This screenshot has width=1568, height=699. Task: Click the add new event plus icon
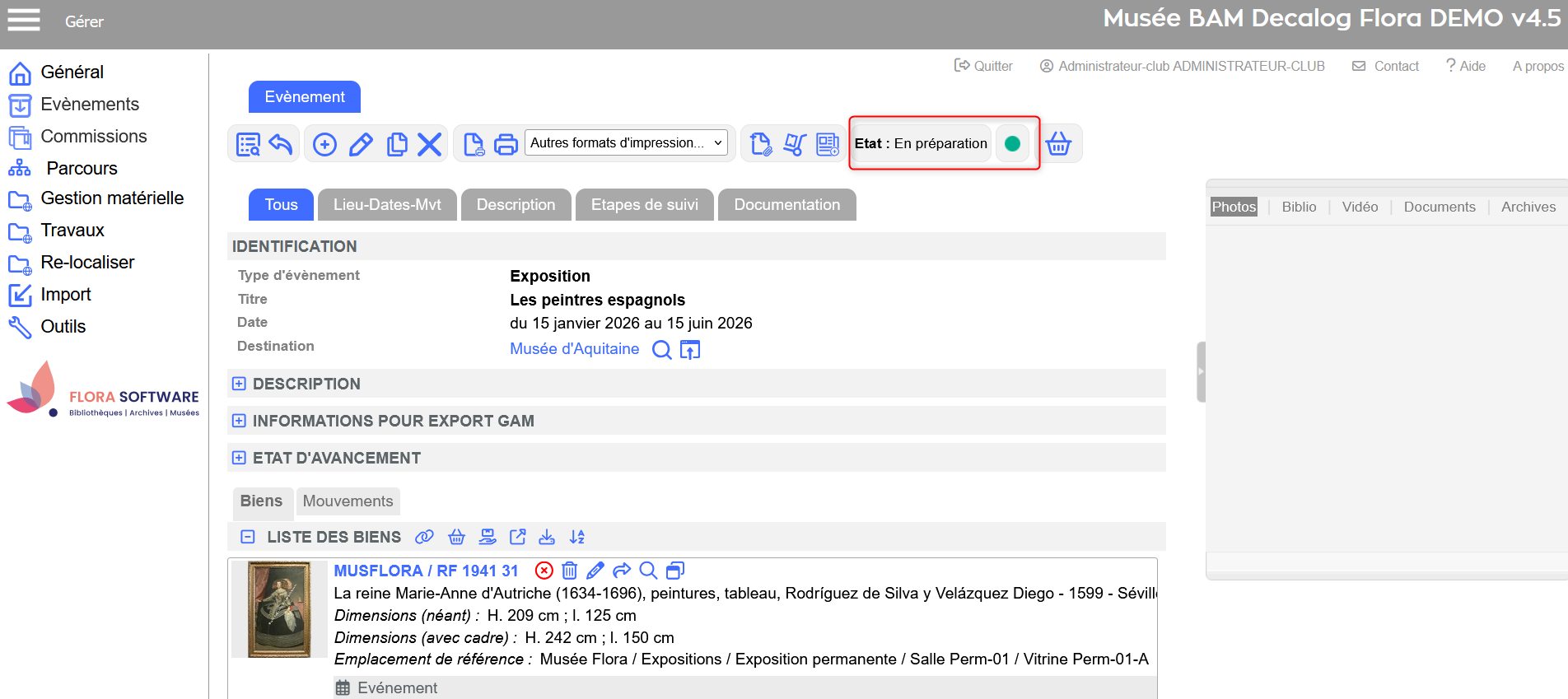[324, 144]
